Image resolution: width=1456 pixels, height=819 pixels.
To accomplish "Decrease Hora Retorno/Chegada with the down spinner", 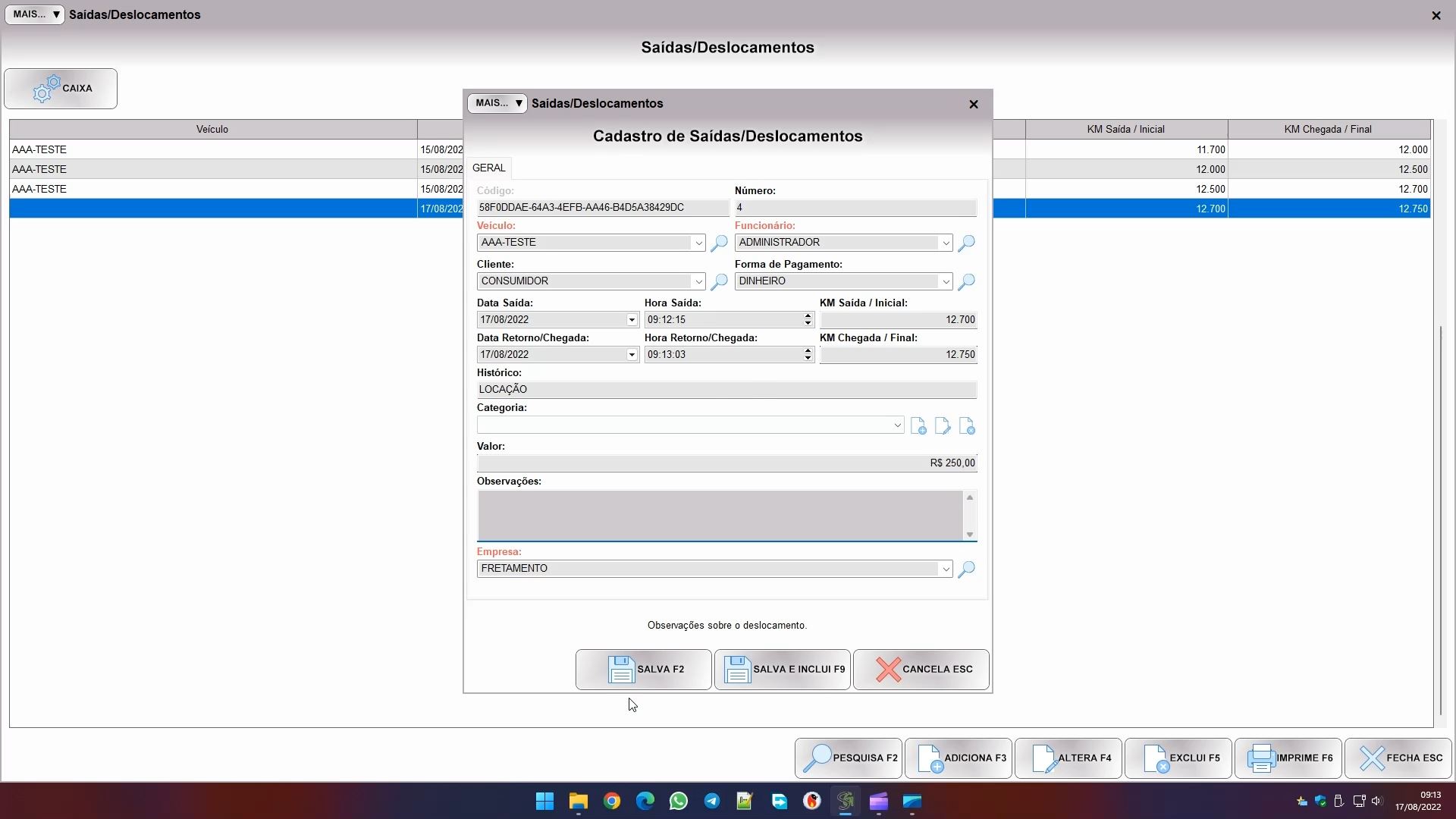I will (x=808, y=358).
